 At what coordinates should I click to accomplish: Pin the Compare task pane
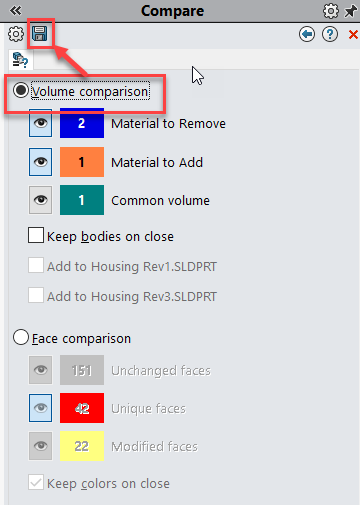tap(351, 11)
